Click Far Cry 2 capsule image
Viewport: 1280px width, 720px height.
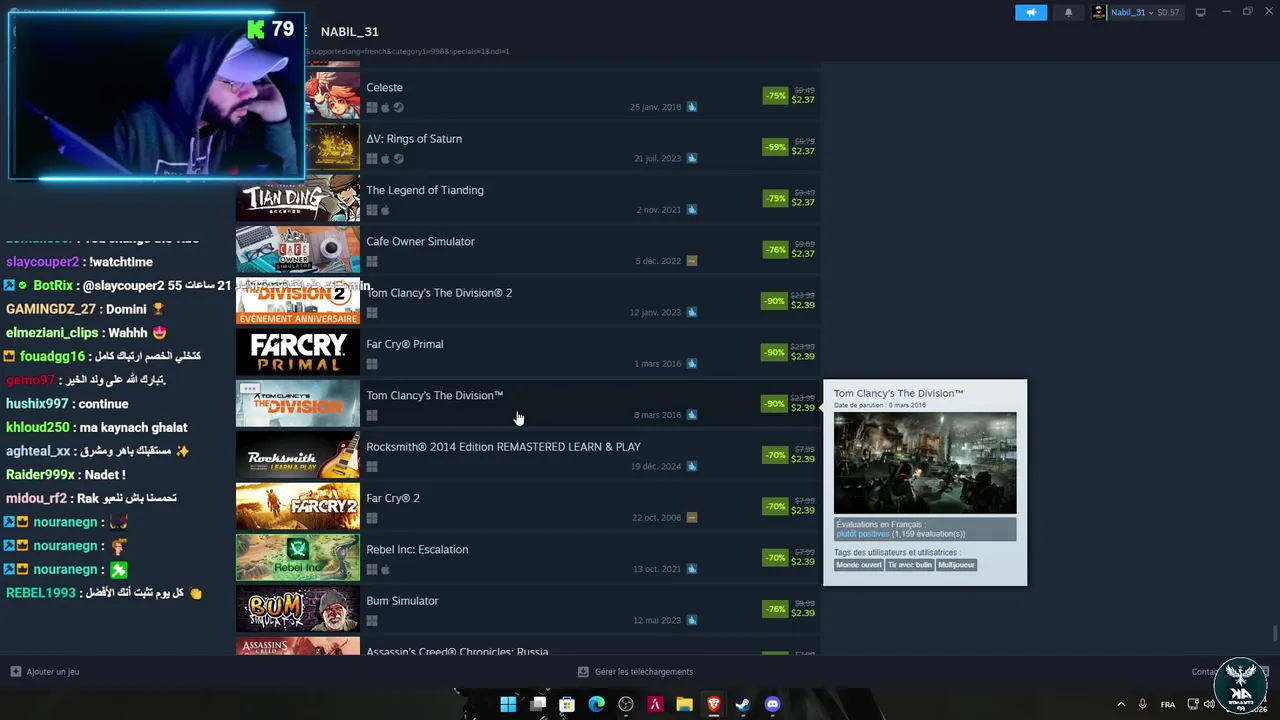pyautogui.click(x=297, y=507)
